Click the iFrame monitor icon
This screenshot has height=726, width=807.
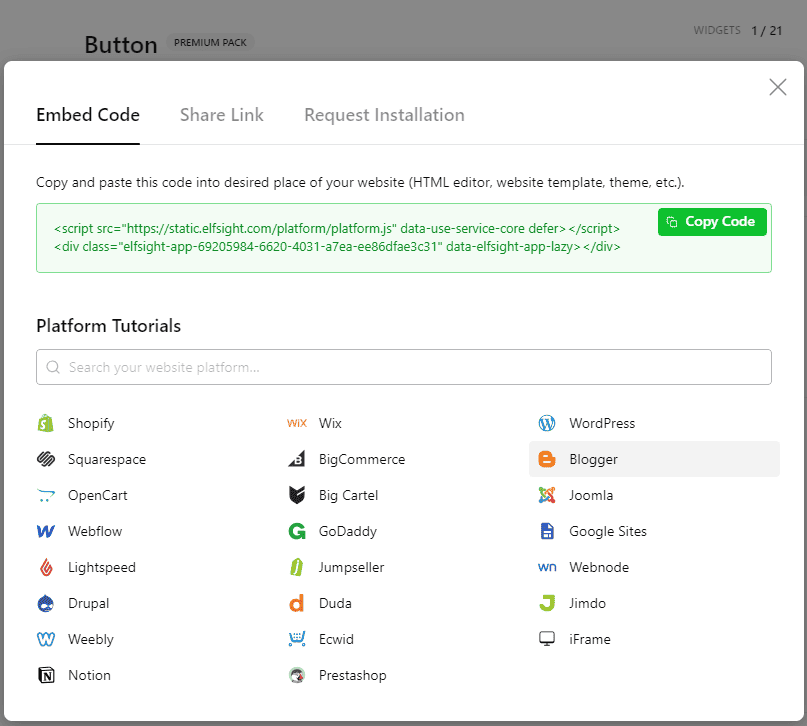(547, 639)
